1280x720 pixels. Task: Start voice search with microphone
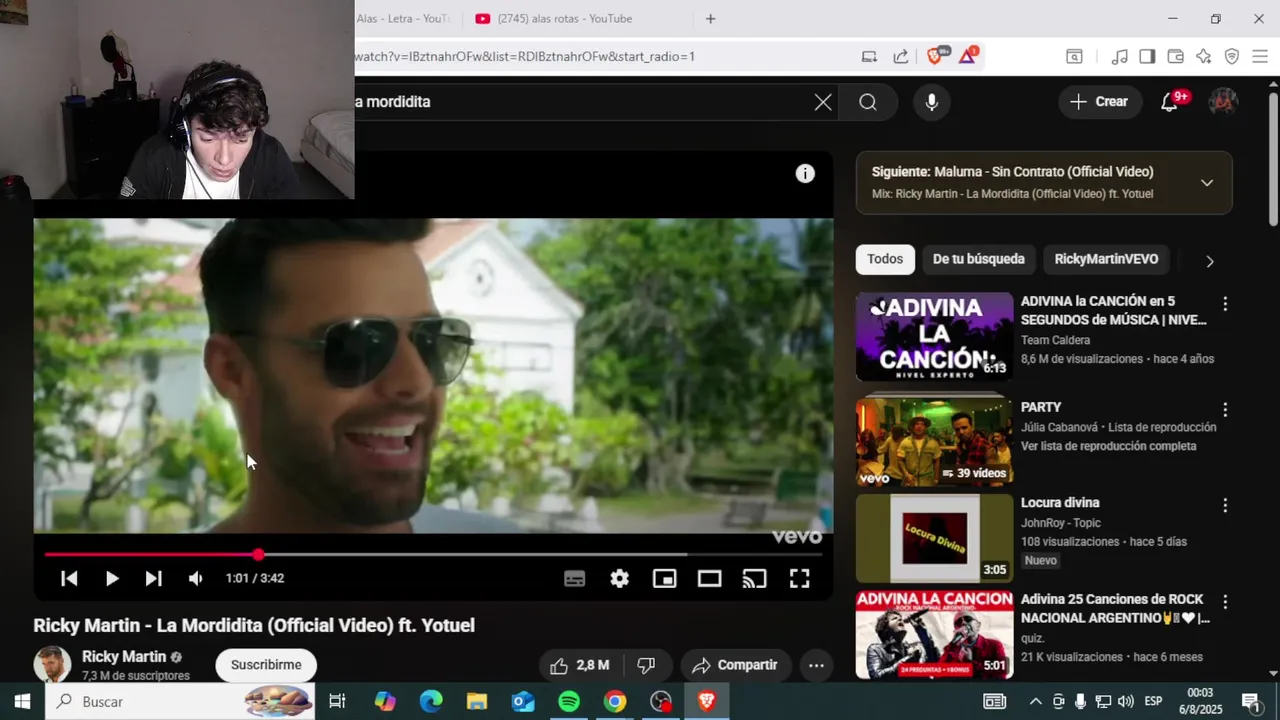pyautogui.click(x=931, y=102)
